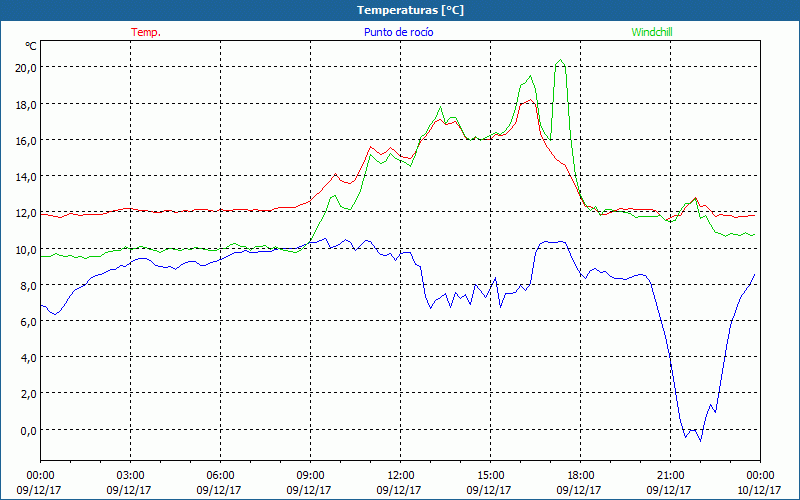Click the 09:00 time axis label
Image resolution: width=800 pixels, height=500 pixels.
[310, 475]
